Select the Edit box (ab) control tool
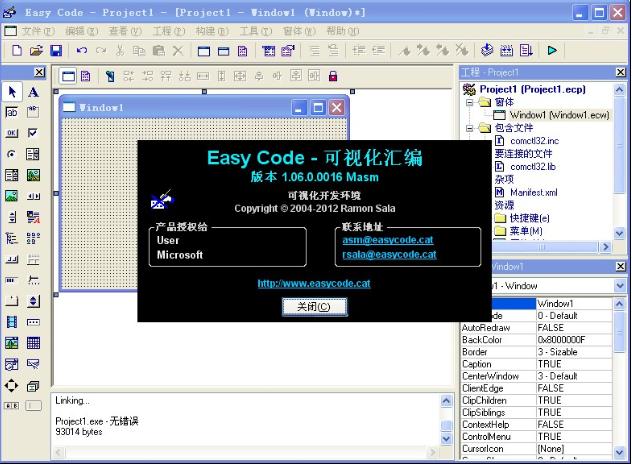The width and height of the screenshot is (632, 465). 12,112
